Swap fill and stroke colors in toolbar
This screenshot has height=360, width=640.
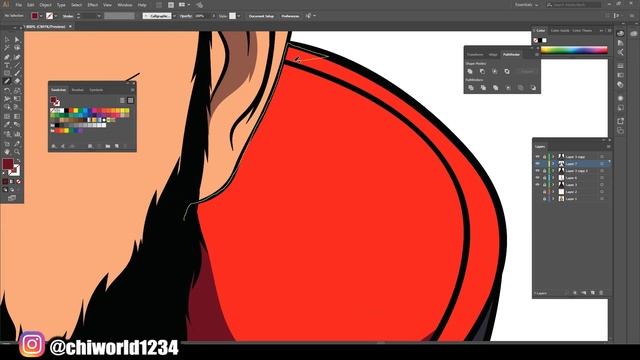(x=18, y=160)
